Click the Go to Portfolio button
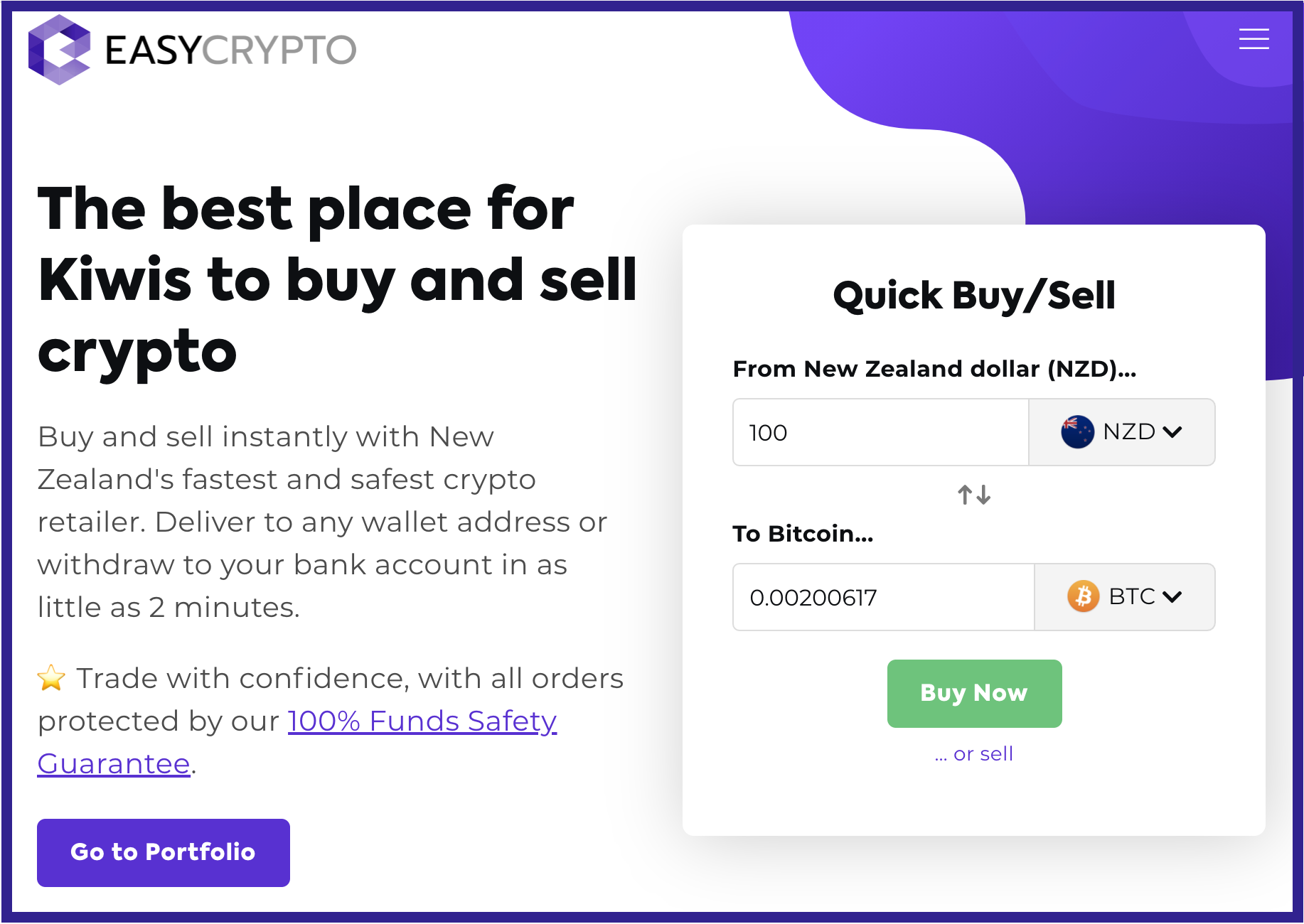 [163, 852]
